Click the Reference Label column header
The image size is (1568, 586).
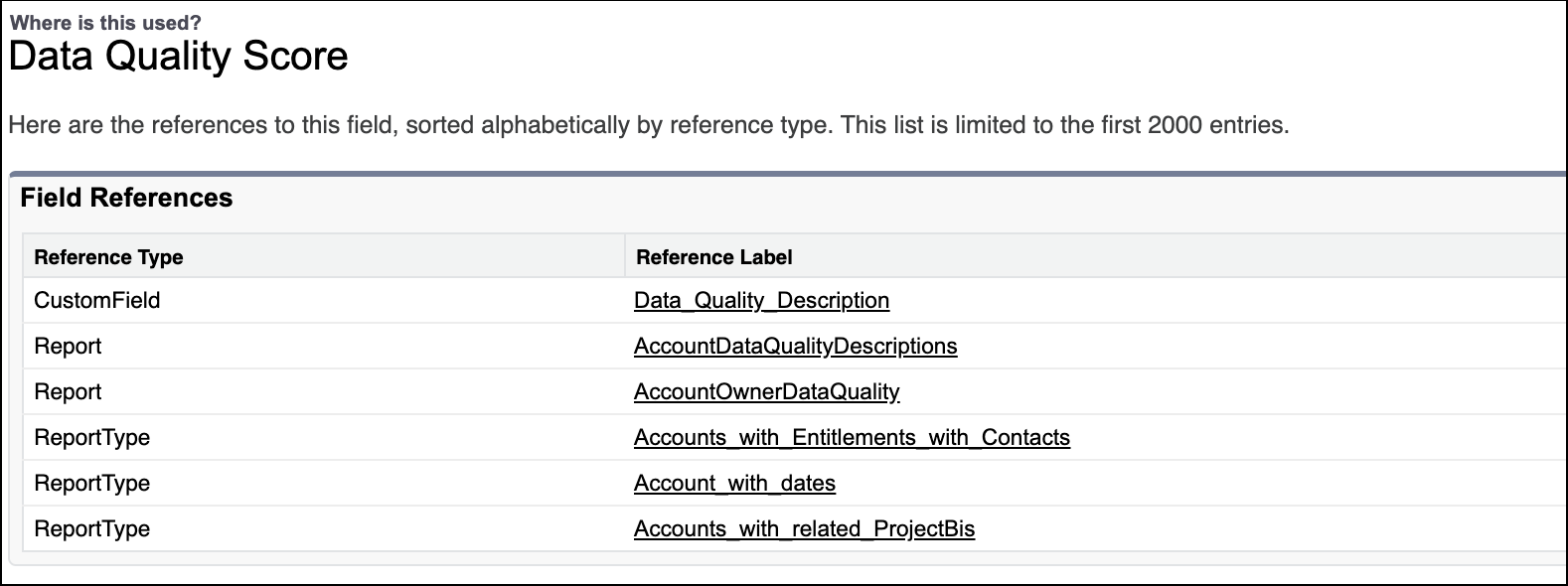(713, 257)
